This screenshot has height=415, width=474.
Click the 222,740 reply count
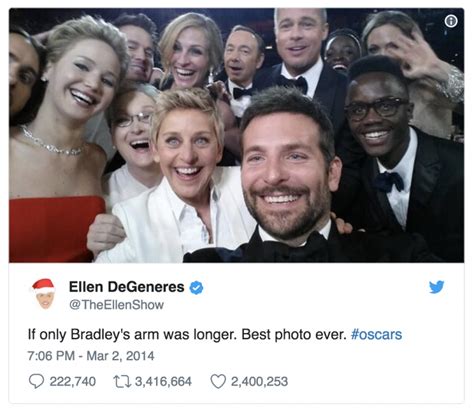pos(73,382)
